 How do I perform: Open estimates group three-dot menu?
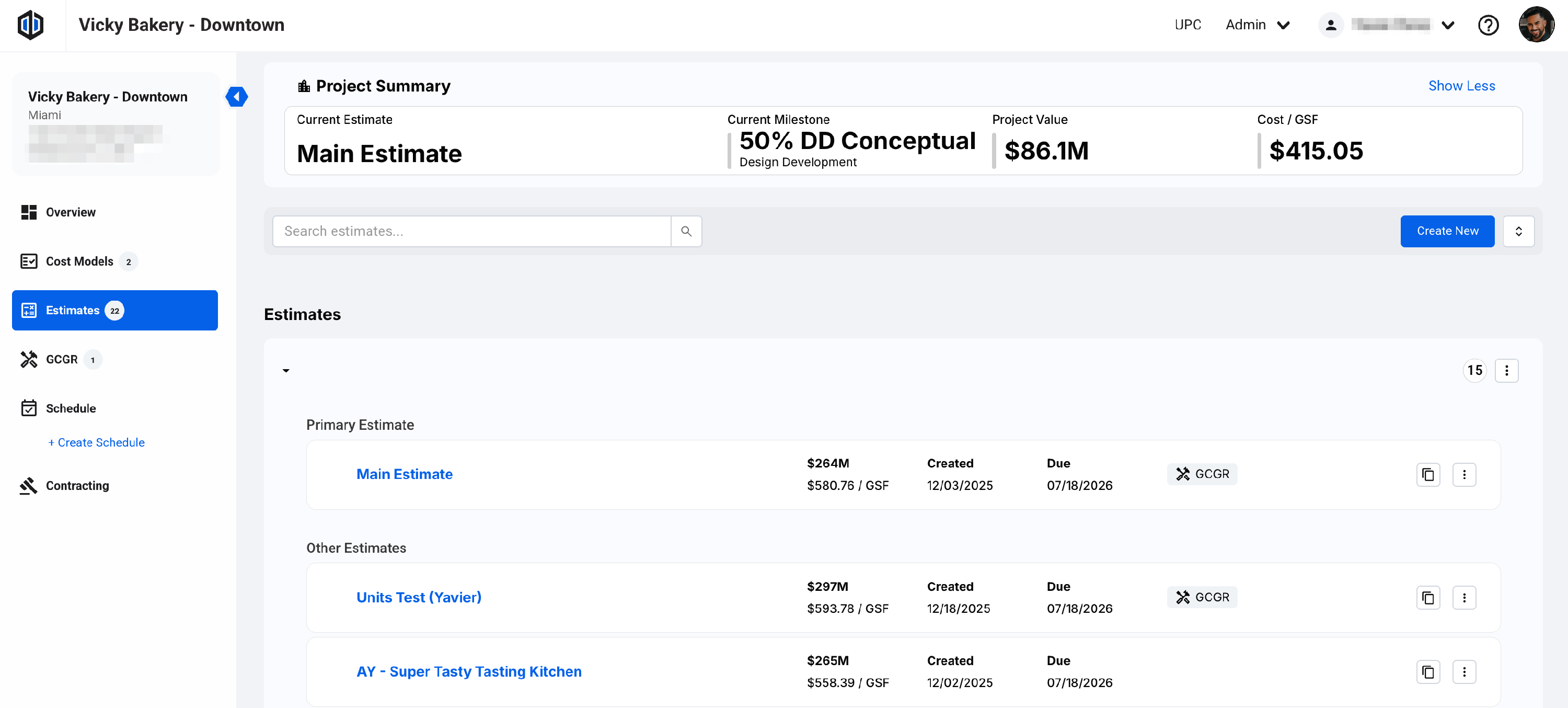(x=1506, y=370)
